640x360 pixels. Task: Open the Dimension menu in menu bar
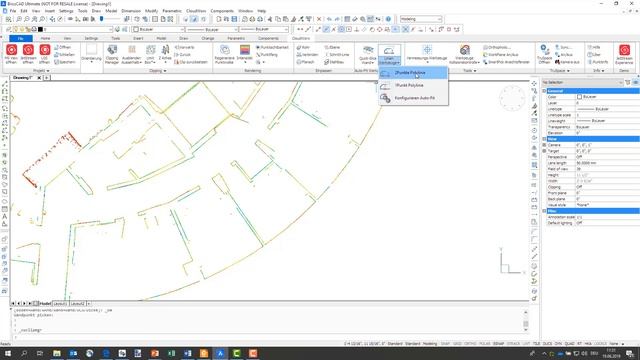click(131, 11)
